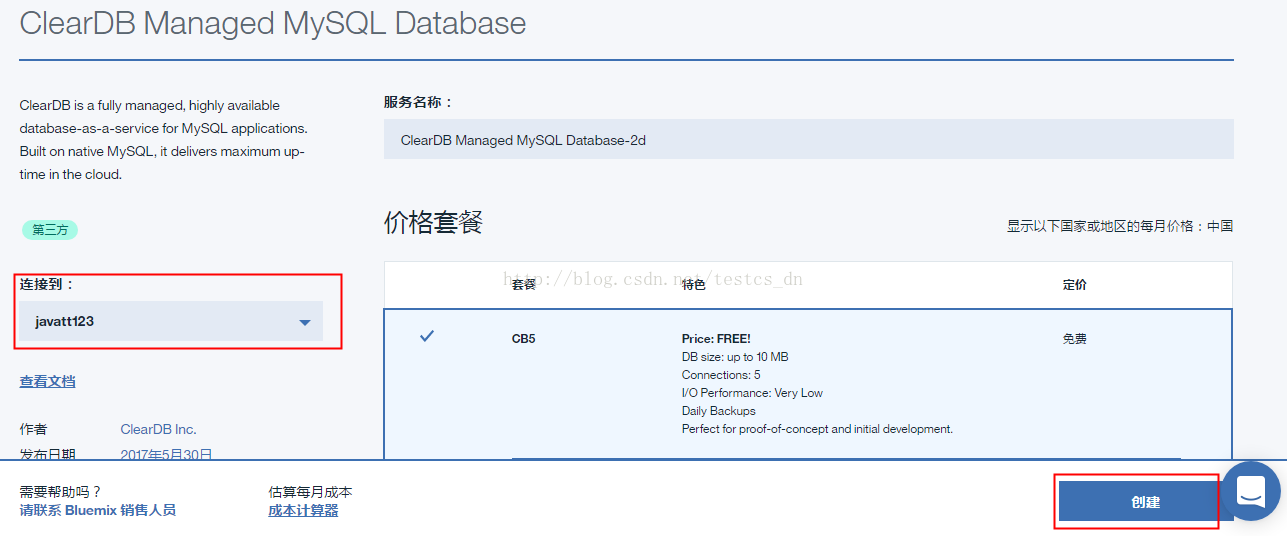Click the 连接到 label
Screen dimensions: 1287x536
[47, 284]
